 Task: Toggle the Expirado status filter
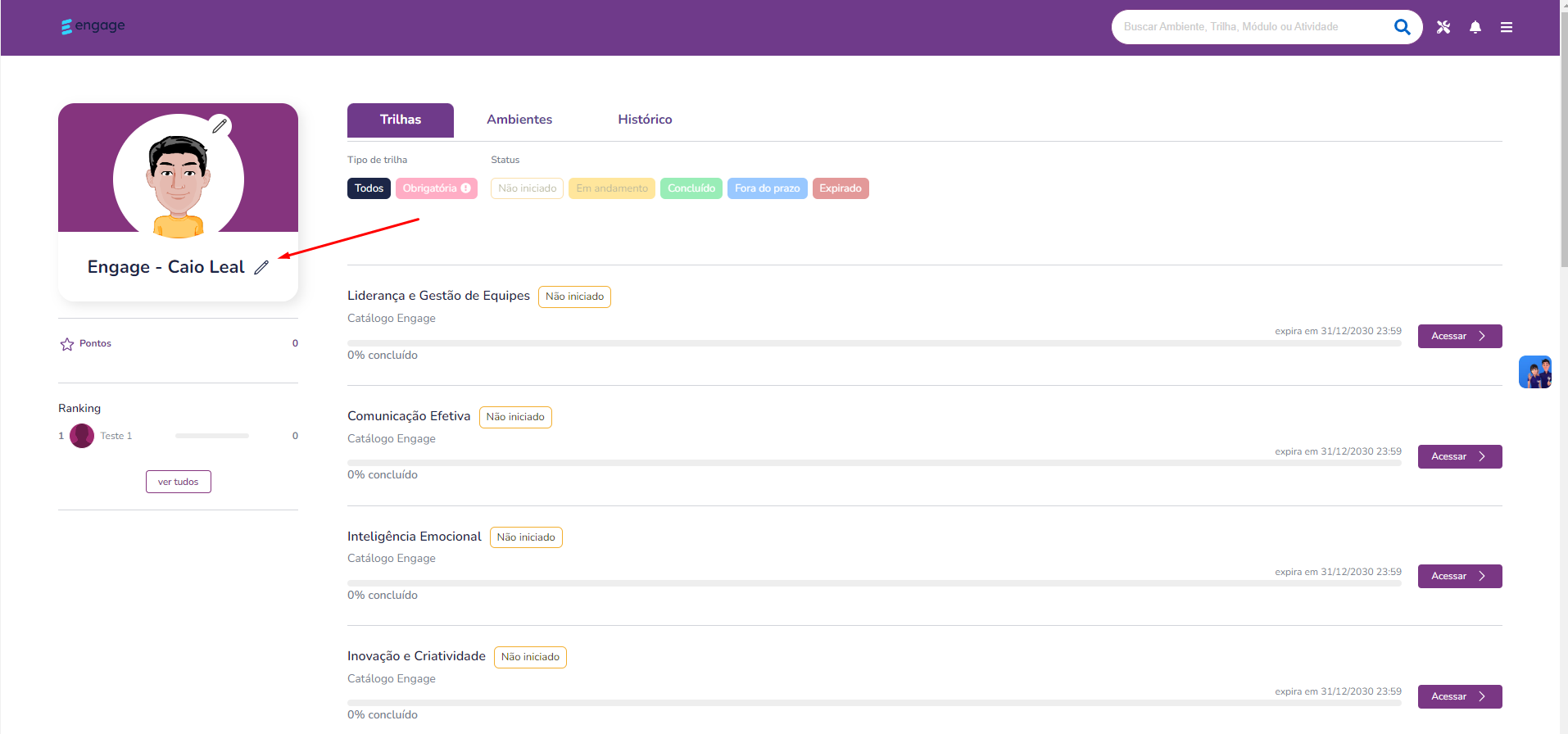[841, 188]
